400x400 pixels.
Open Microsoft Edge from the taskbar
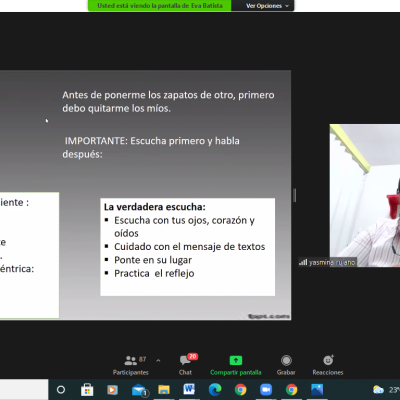215,389
